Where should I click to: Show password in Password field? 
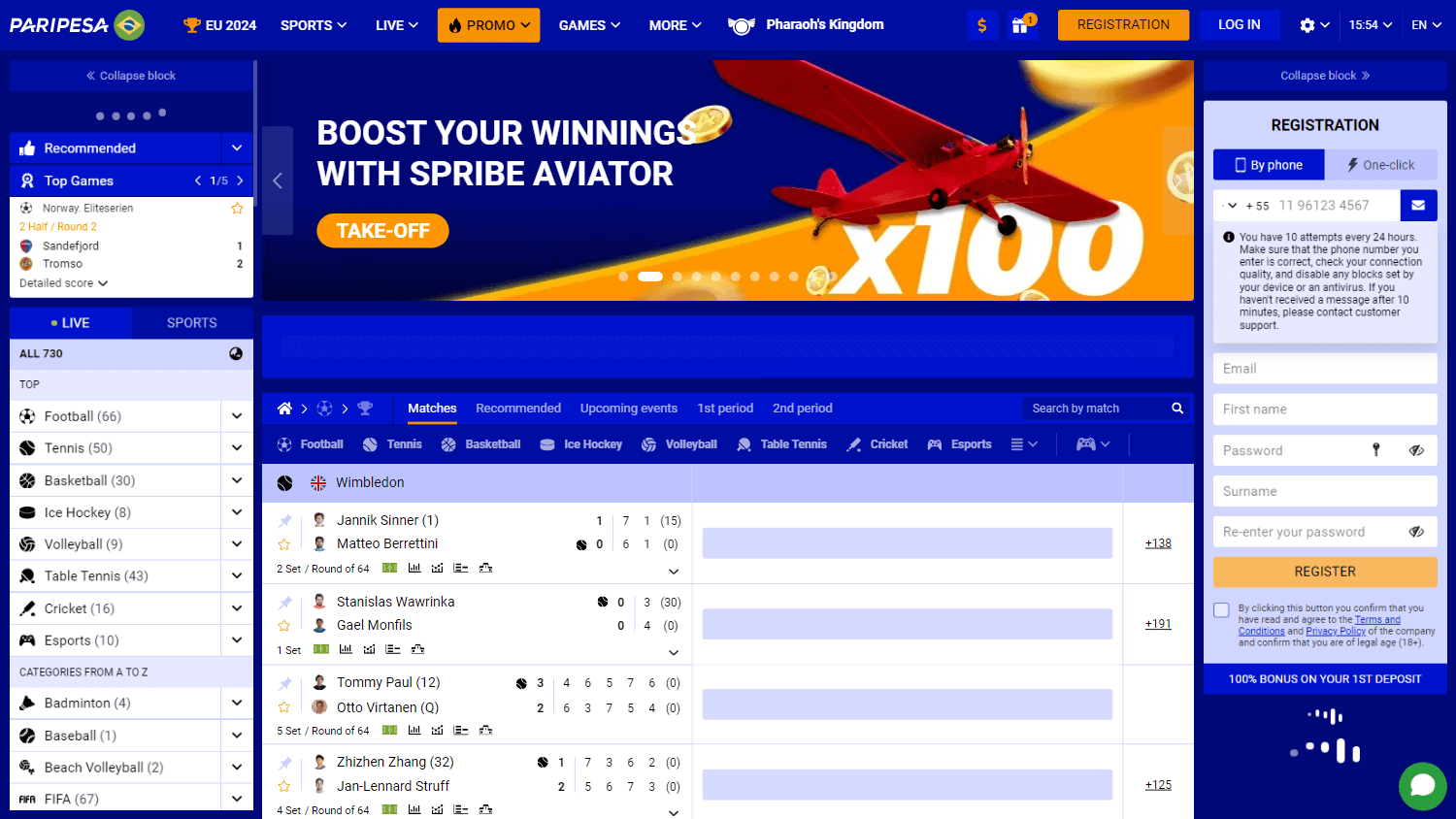(x=1416, y=450)
